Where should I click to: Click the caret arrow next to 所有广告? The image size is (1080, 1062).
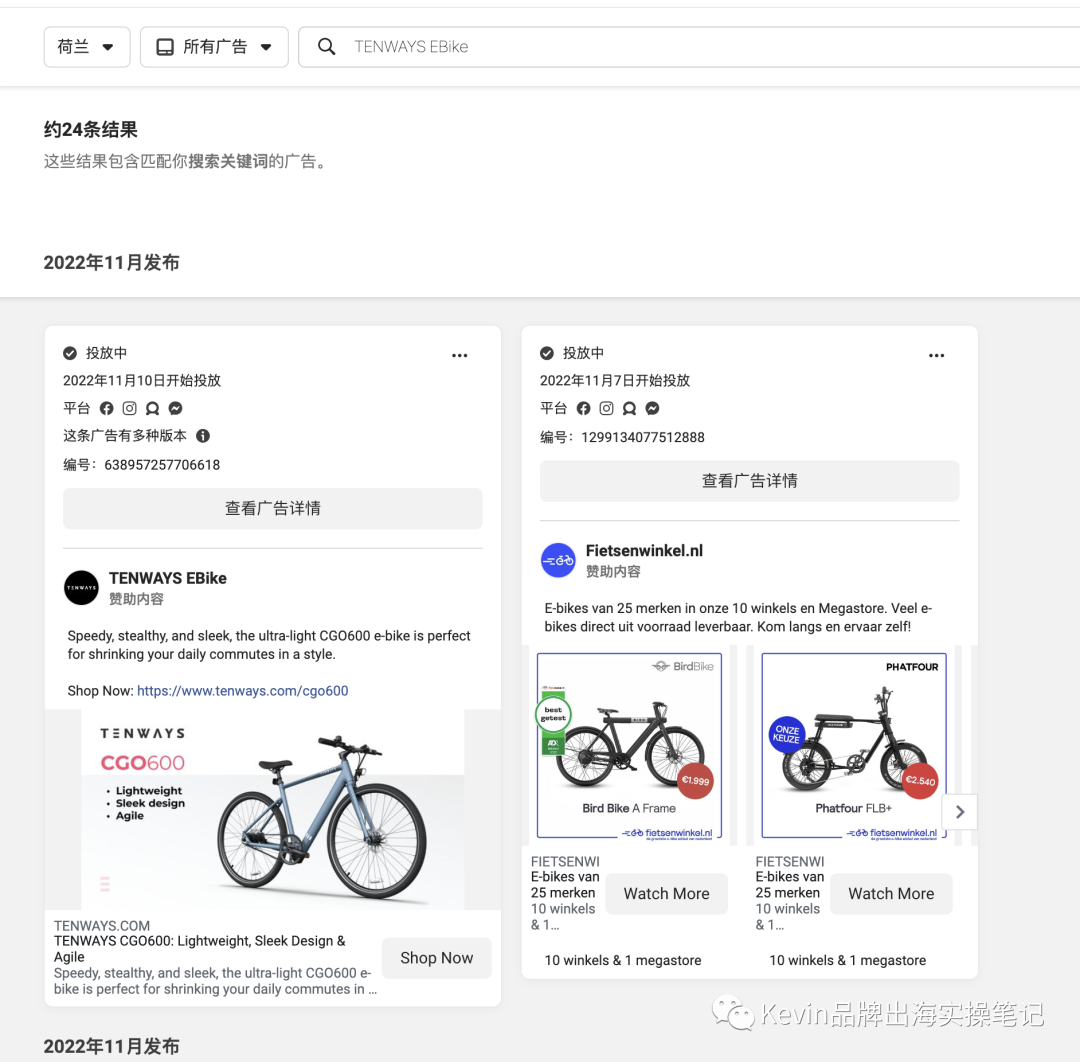coord(266,48)
